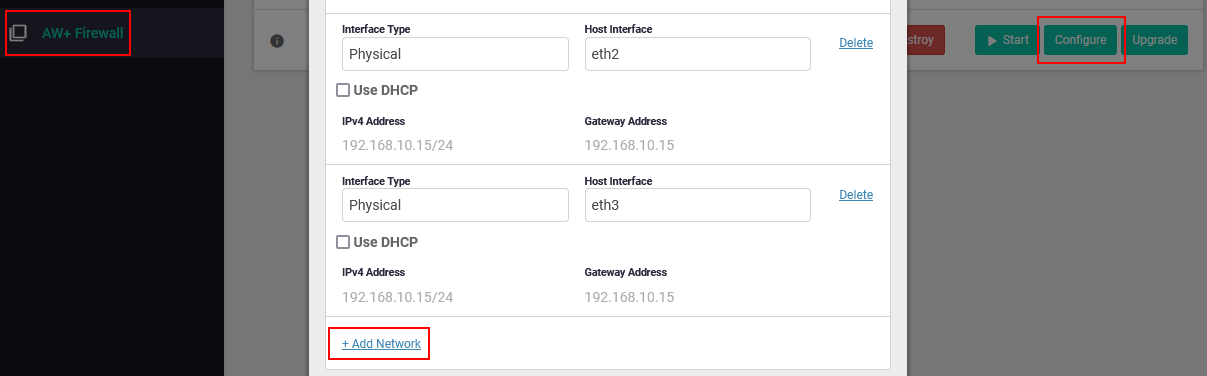Click the IPv4 Address field under eth2

(x=455, y=145)
